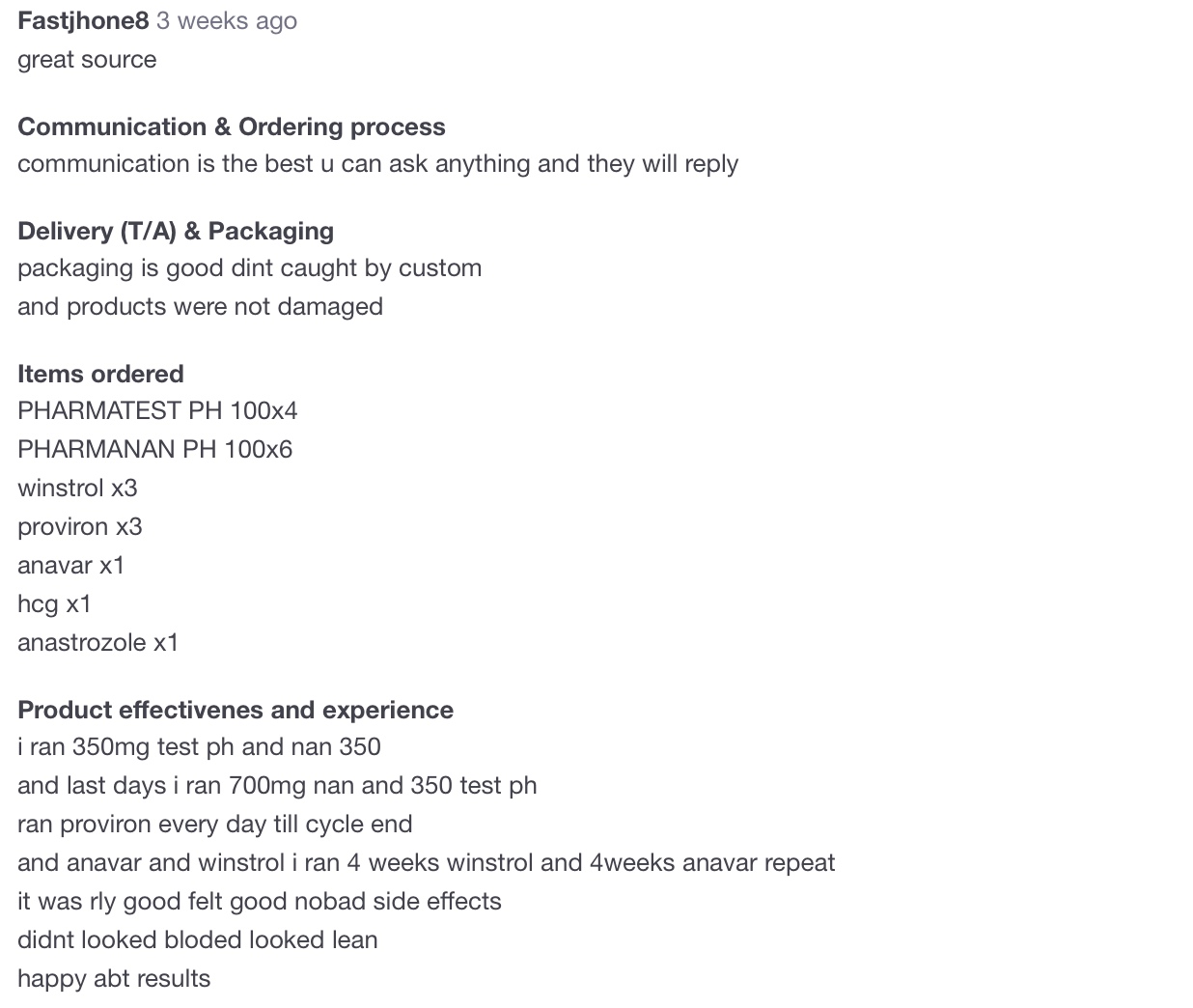Click the "anavar x1" item line
Viewport: 1193px width, 1008px height.
point(71,565)
